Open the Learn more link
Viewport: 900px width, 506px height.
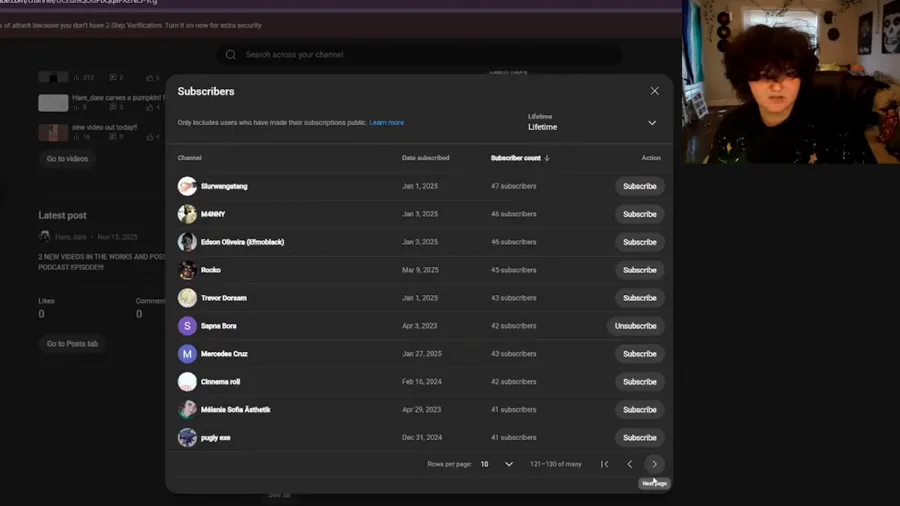pos(386,123)
